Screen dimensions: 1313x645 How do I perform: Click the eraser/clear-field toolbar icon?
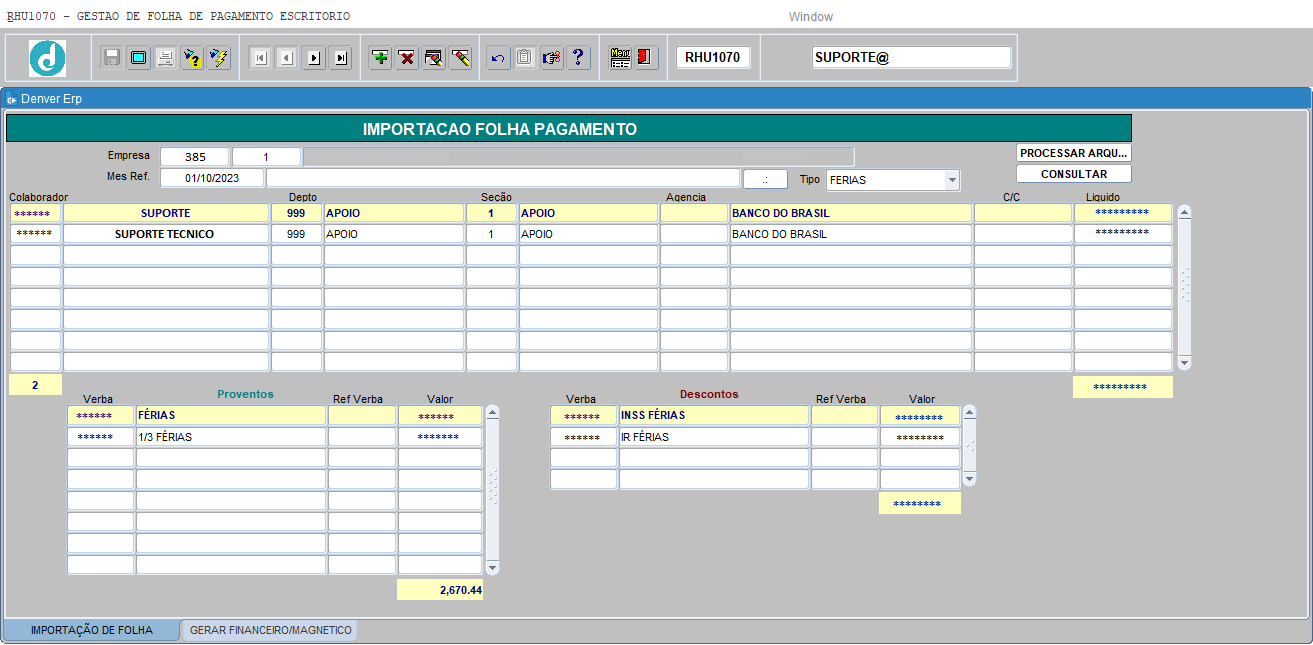point(460,58)
